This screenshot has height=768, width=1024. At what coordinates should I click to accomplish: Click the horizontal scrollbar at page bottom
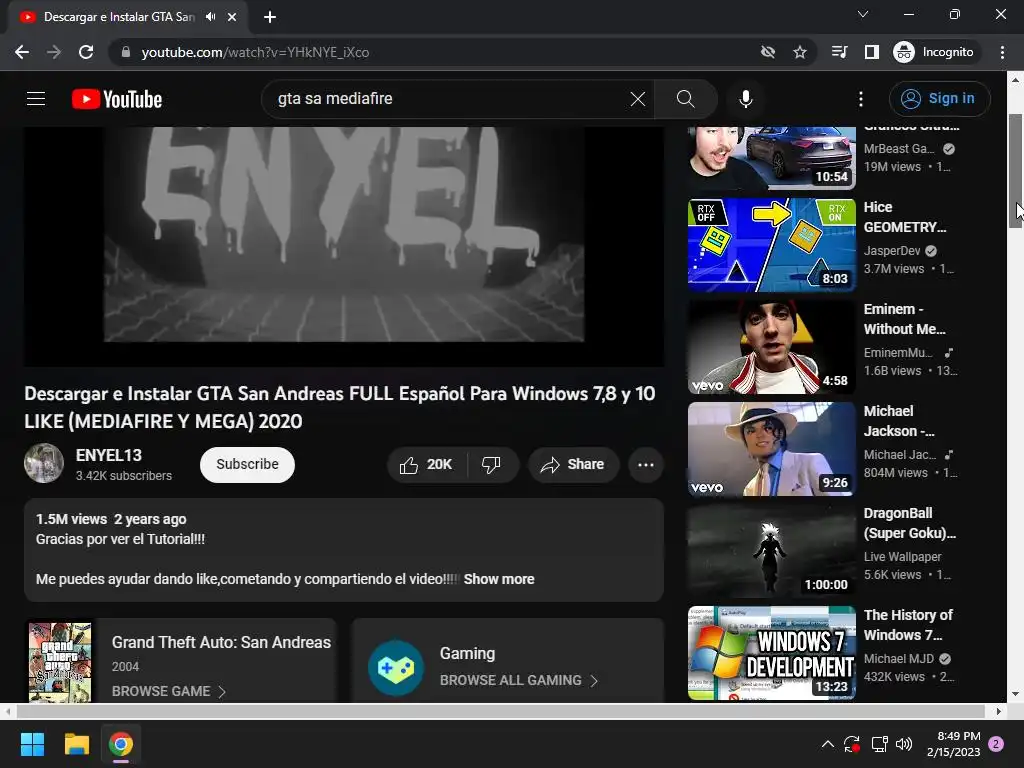coord(501,711)
